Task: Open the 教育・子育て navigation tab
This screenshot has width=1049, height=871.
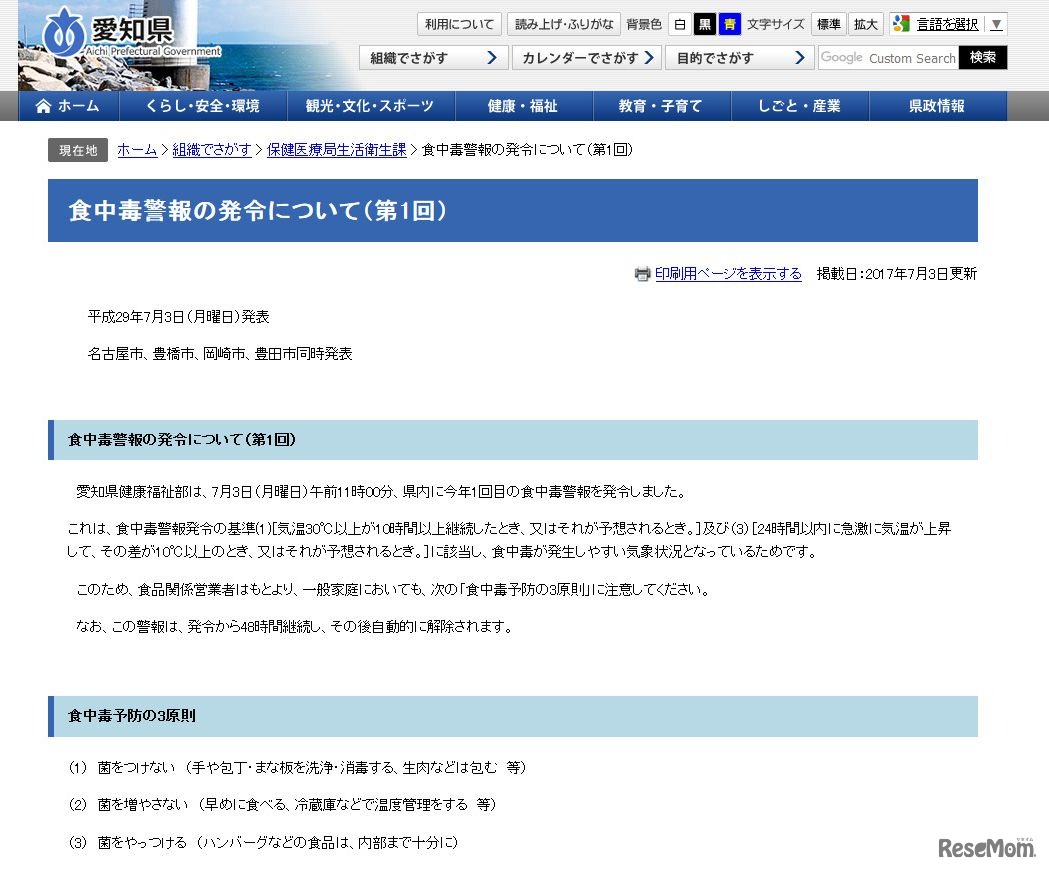Action: [x=661, y=106]
